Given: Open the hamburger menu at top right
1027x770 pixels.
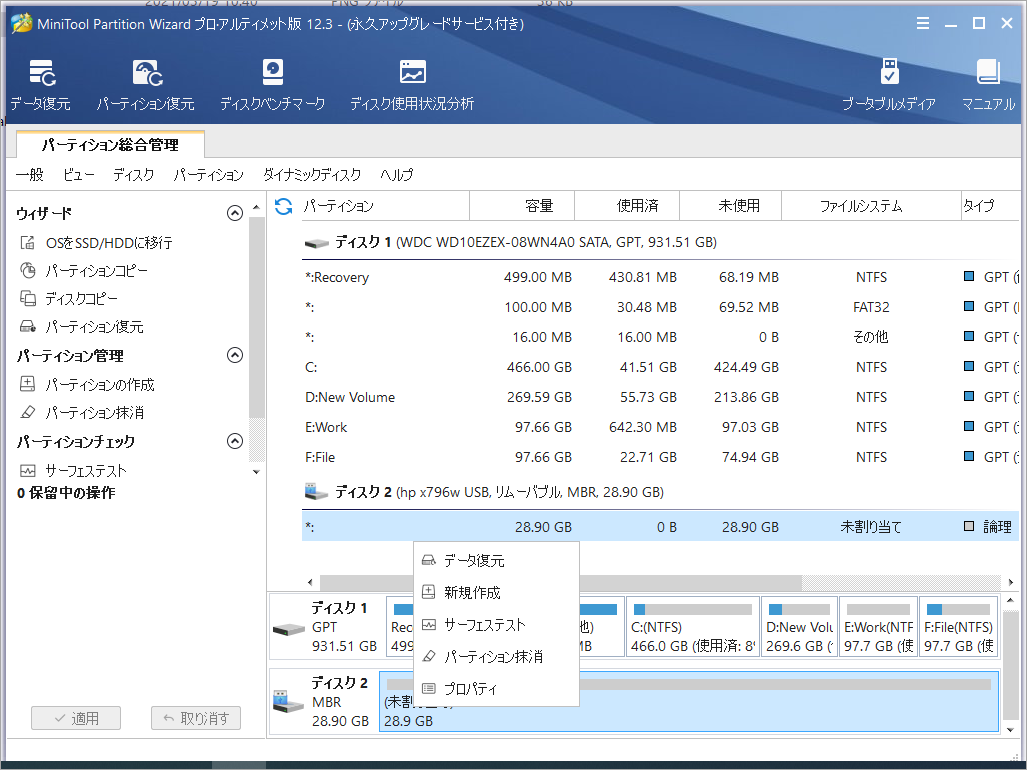Looking at the screenshot, I should [x=922, y=22].
